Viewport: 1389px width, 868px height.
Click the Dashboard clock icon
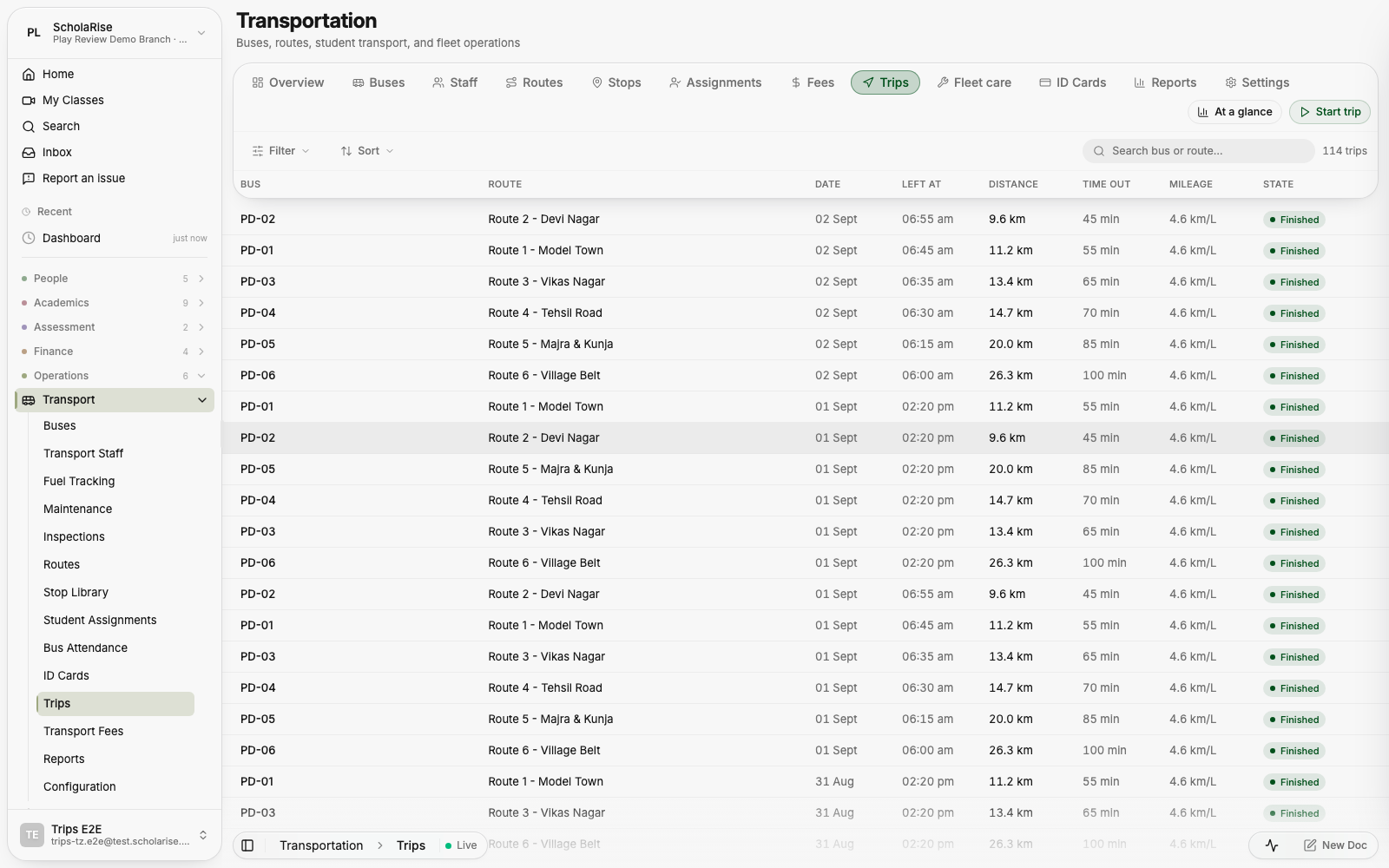pyautogui.click(x=29, y=238)
